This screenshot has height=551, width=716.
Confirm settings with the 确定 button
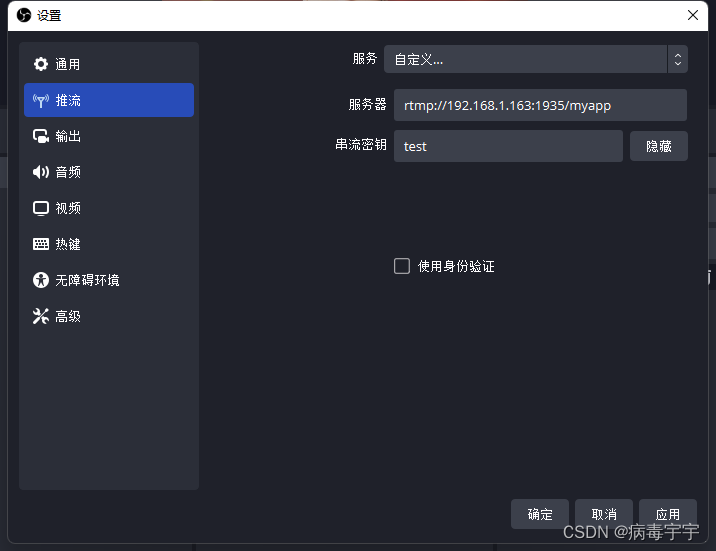point(540,514)
